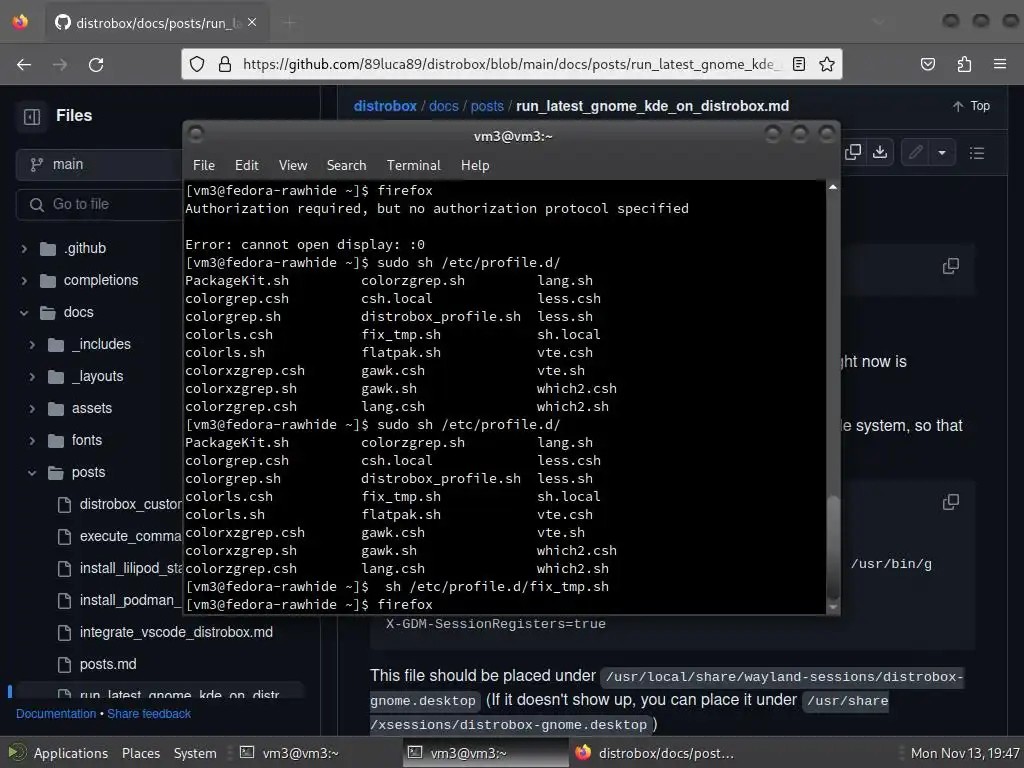Expand the _includes folder

(x=32, y=344)
